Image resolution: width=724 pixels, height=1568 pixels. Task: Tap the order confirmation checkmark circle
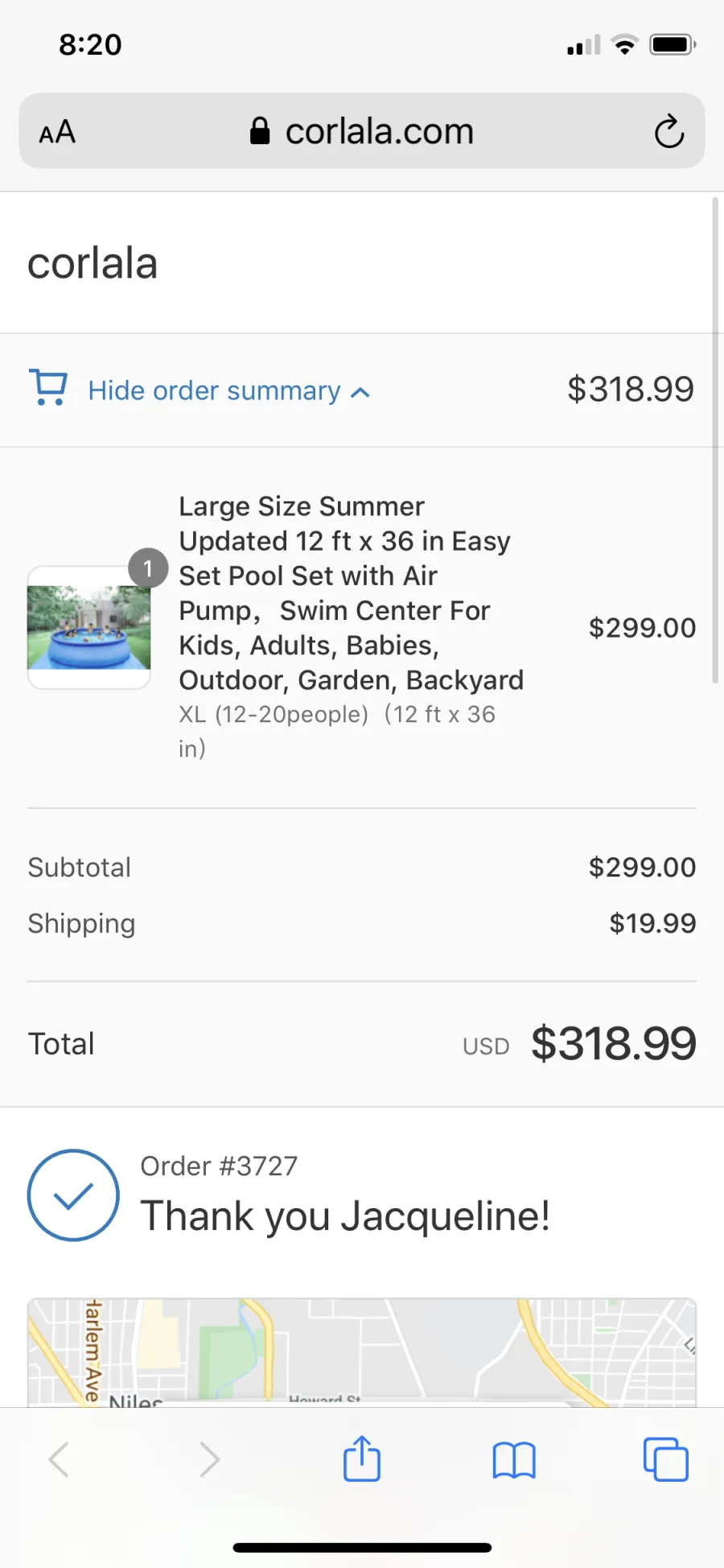pyautogui.click(x=73, y=1195)
